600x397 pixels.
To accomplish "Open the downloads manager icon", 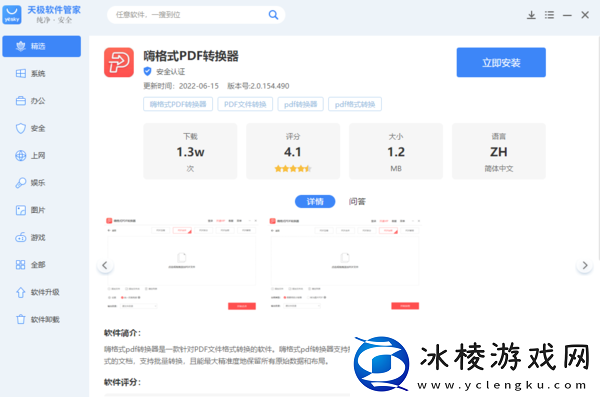I will [x=531, y=15].
